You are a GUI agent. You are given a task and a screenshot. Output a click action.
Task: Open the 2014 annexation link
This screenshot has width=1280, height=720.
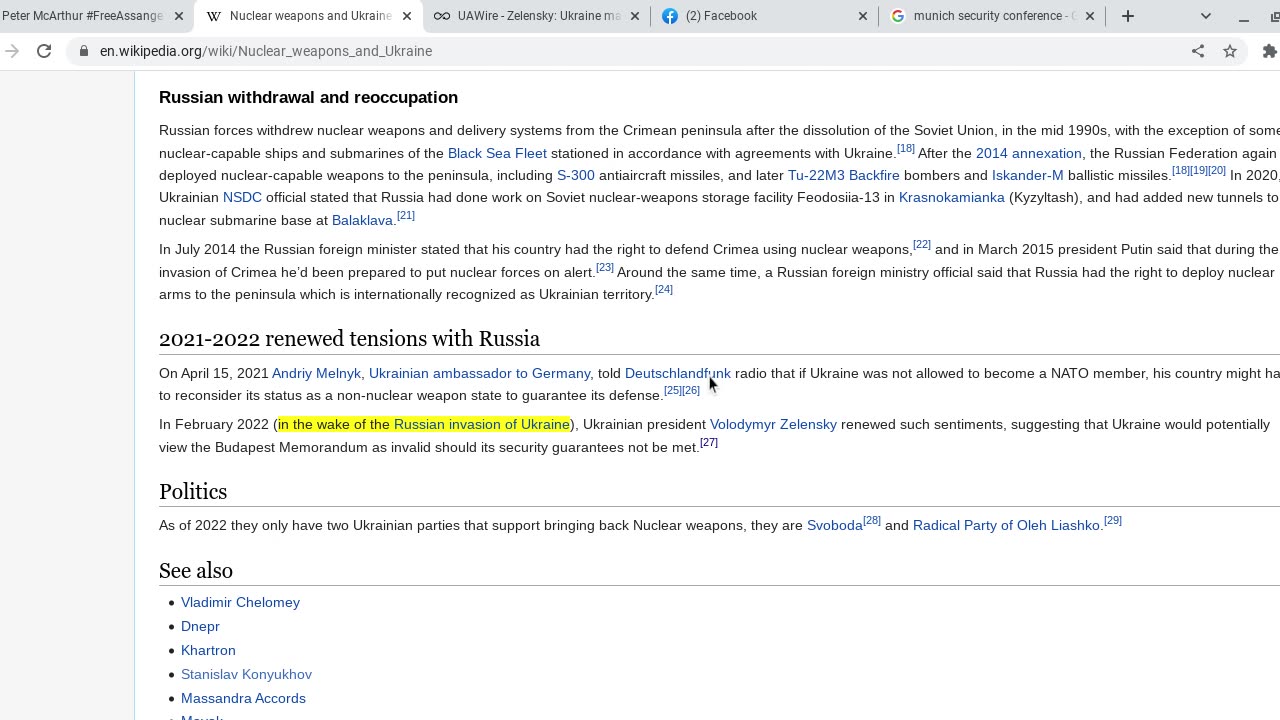coord(1028,153)
